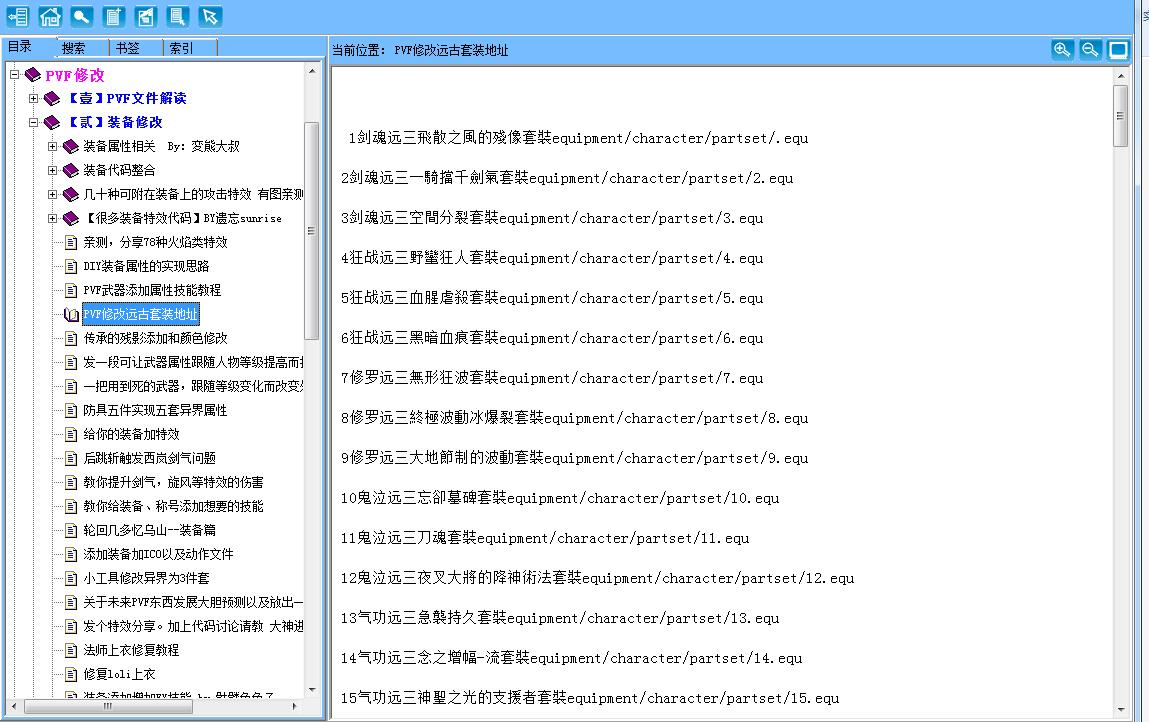Screen dimensions: 1149x722
Task: Select the 索引 tab
Action: click(x=181, y=48)
